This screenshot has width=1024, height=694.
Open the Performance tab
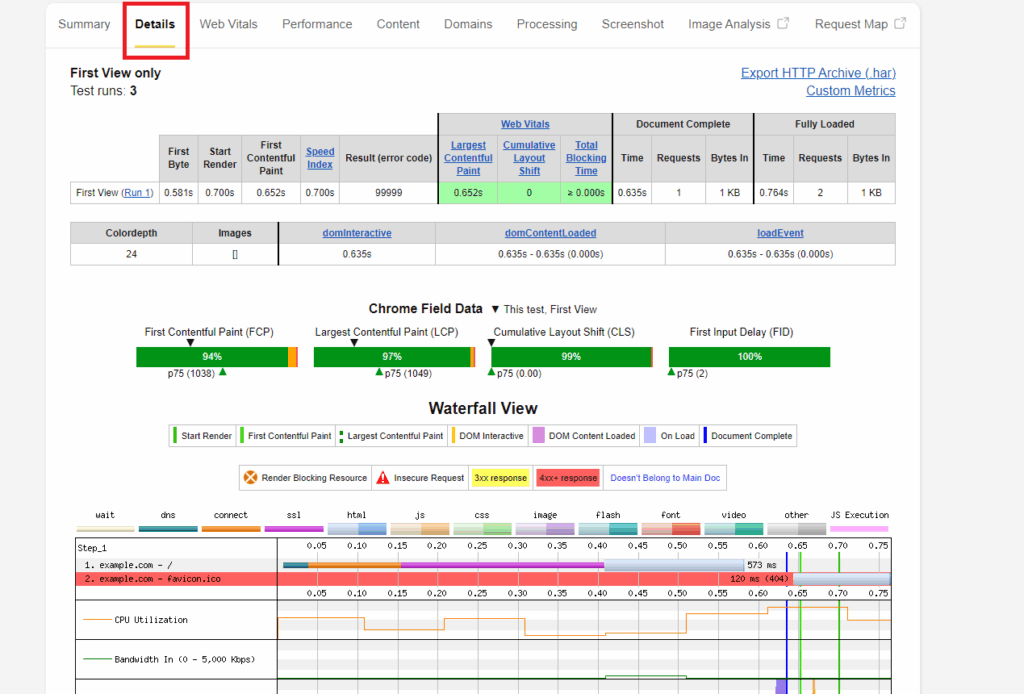coord(317,24)
